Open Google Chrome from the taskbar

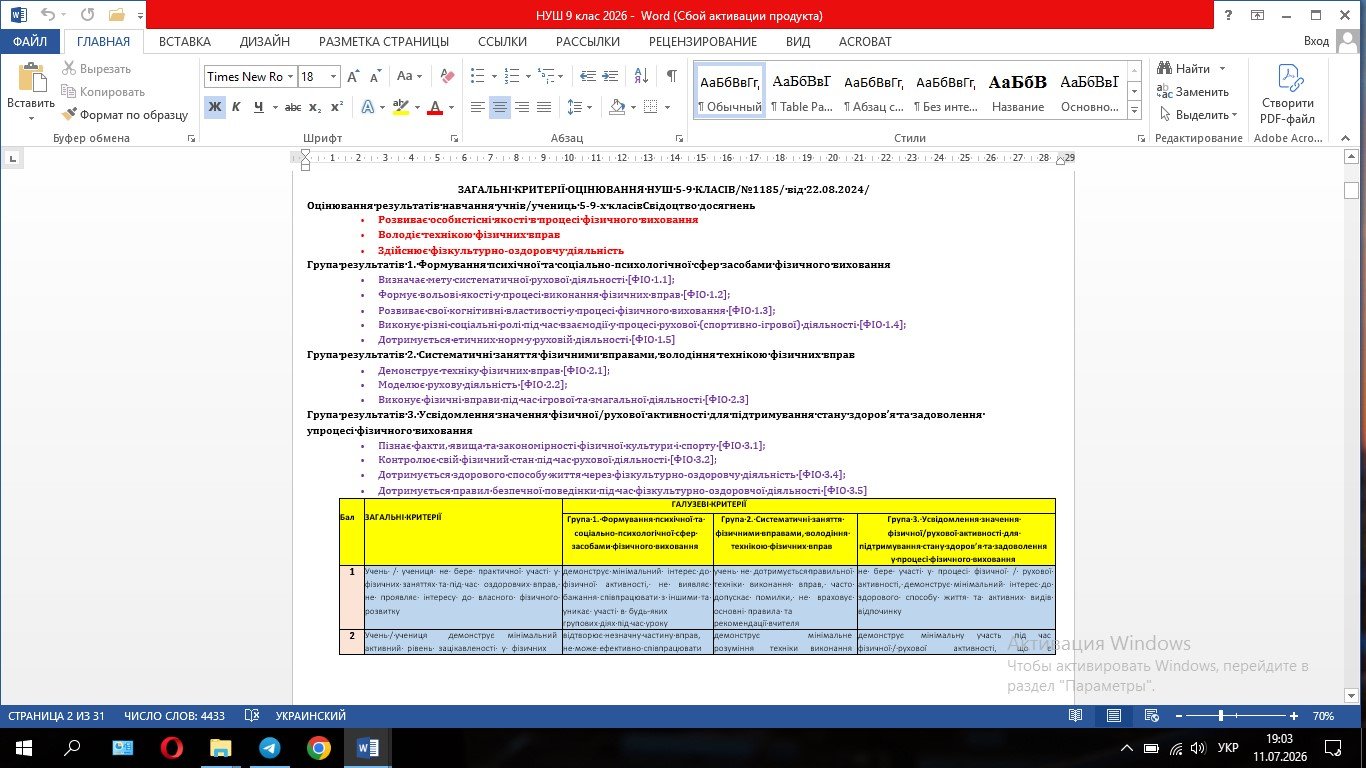click(318, 747)
